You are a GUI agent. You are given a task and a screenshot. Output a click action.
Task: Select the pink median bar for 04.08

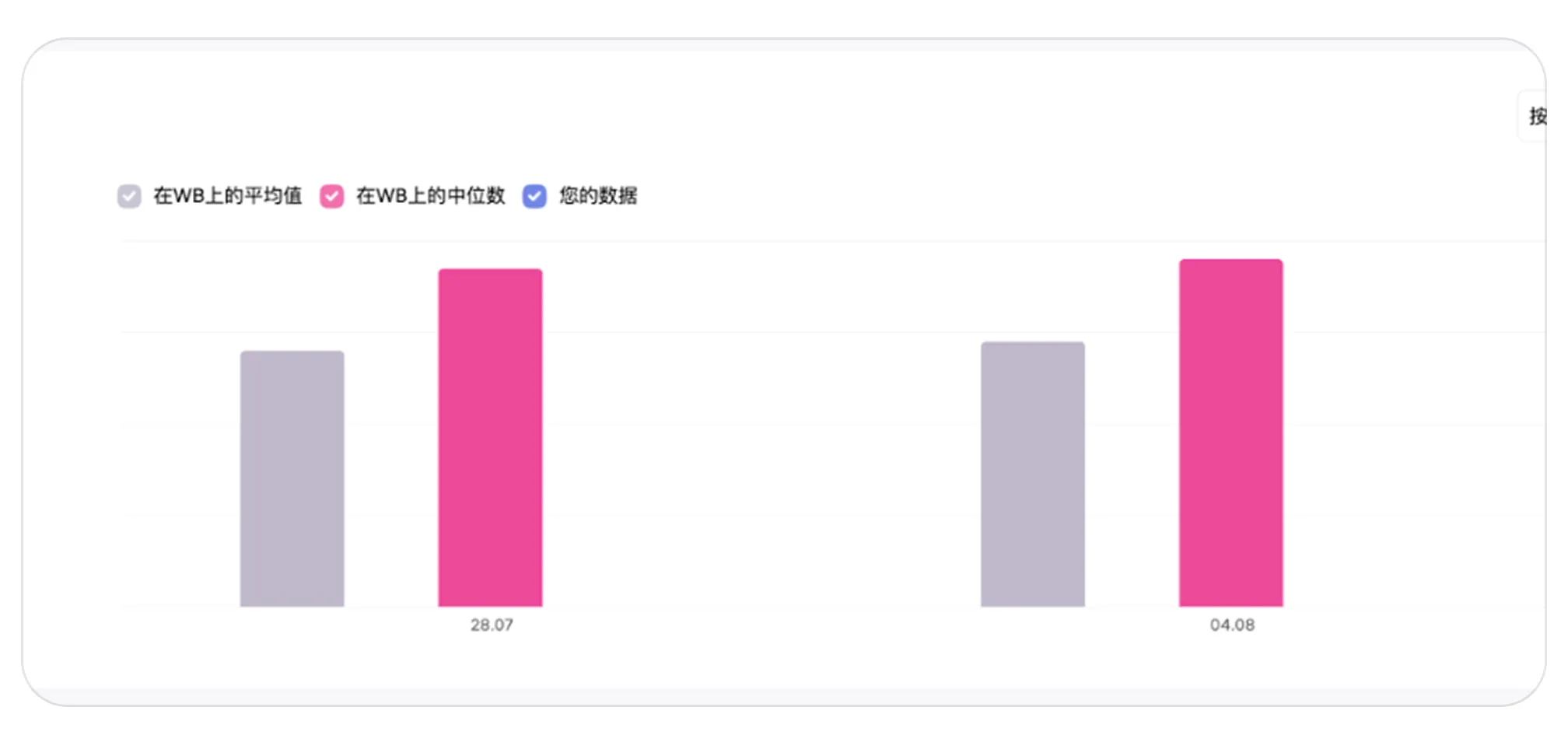tap(1231, 432)
